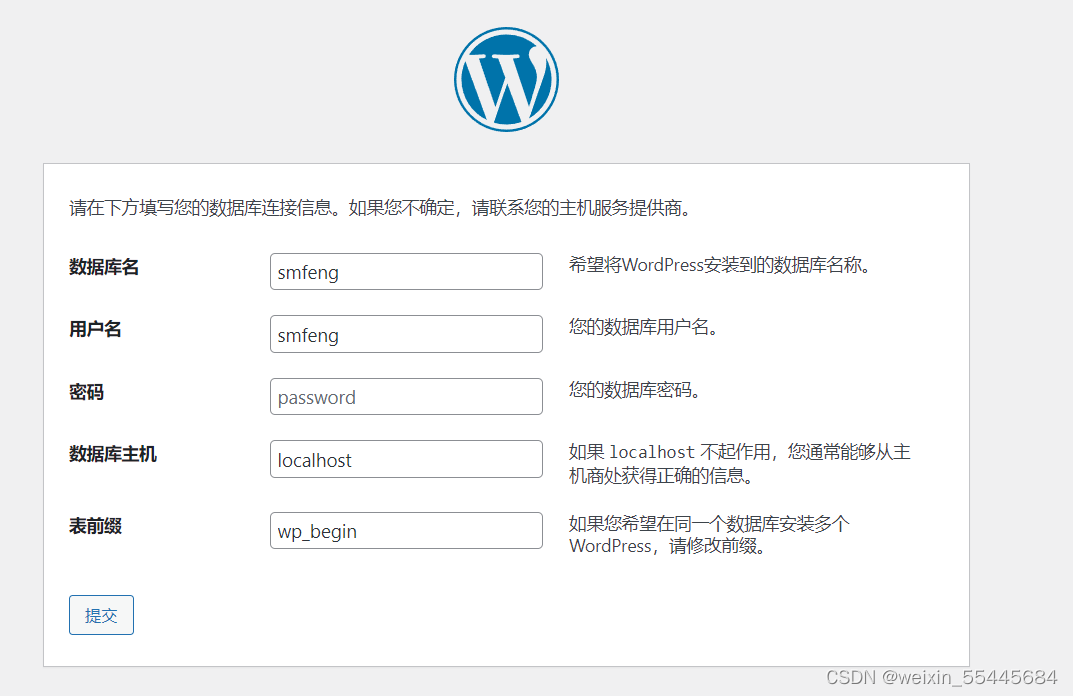The height and width of the screenshot is (696, 1073).
Task: Click the description 您的数据库用户名。
Action: [x=644, y=327]
